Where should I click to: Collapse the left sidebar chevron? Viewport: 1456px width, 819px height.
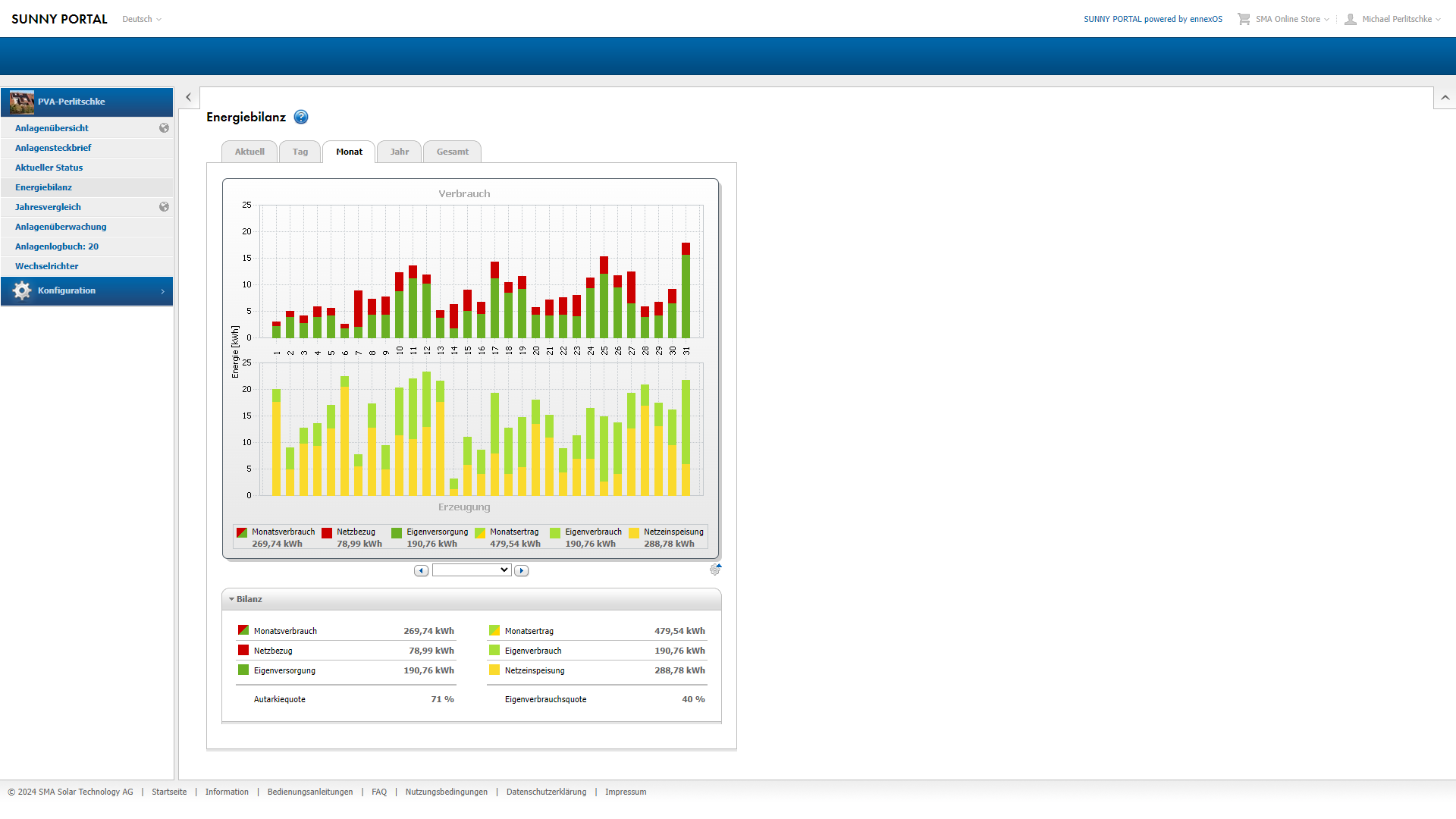pyautogui.click(x=189, y=97)
